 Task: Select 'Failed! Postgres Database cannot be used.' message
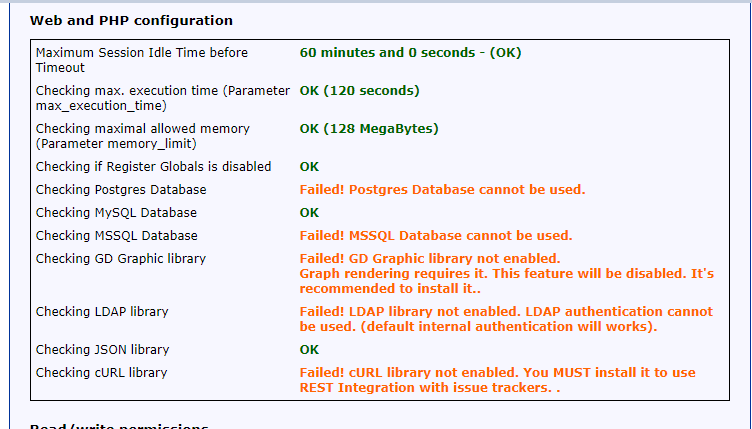[443, 189]
